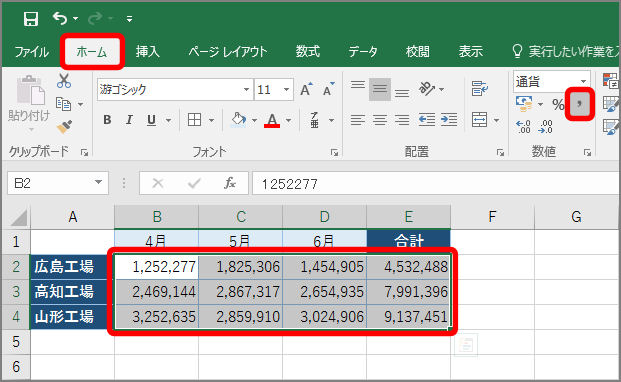Undo the last action
The height and width of the screenshot is (382, 621).
(x=60, y=18)
